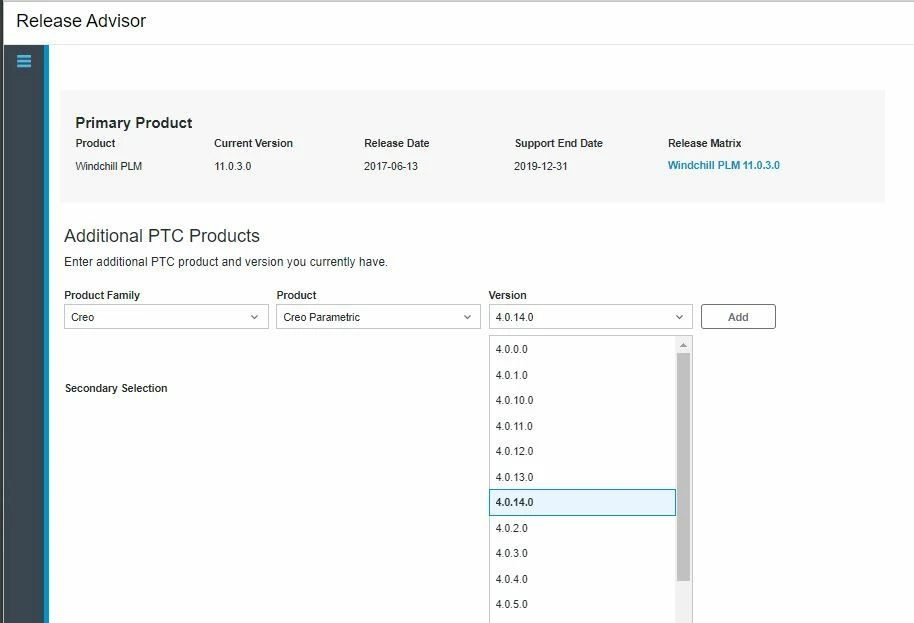
Task: Click the Support End Date column header
Action: [558, 143]
